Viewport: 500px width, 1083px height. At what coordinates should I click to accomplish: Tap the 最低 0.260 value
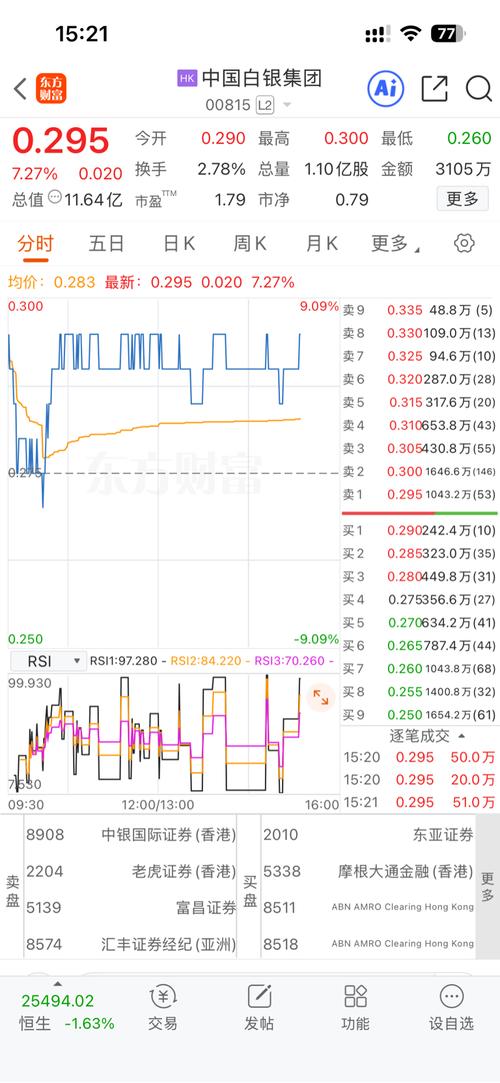point(469,138)
